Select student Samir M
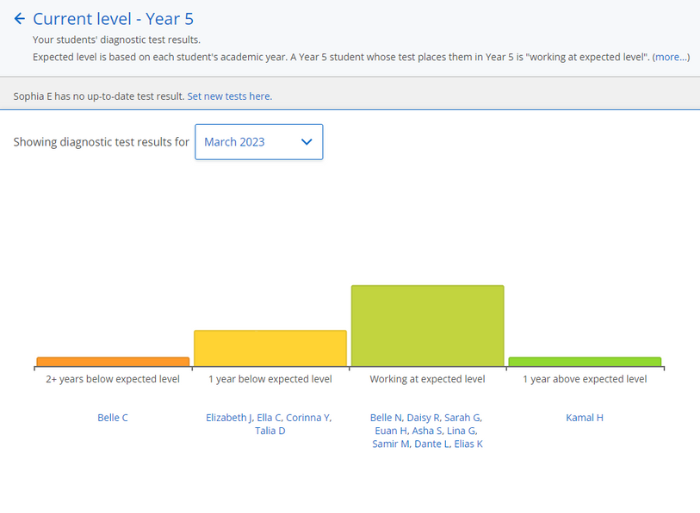Image resolution: width=700 pixels, height=513 pixels. click(390, 444)
